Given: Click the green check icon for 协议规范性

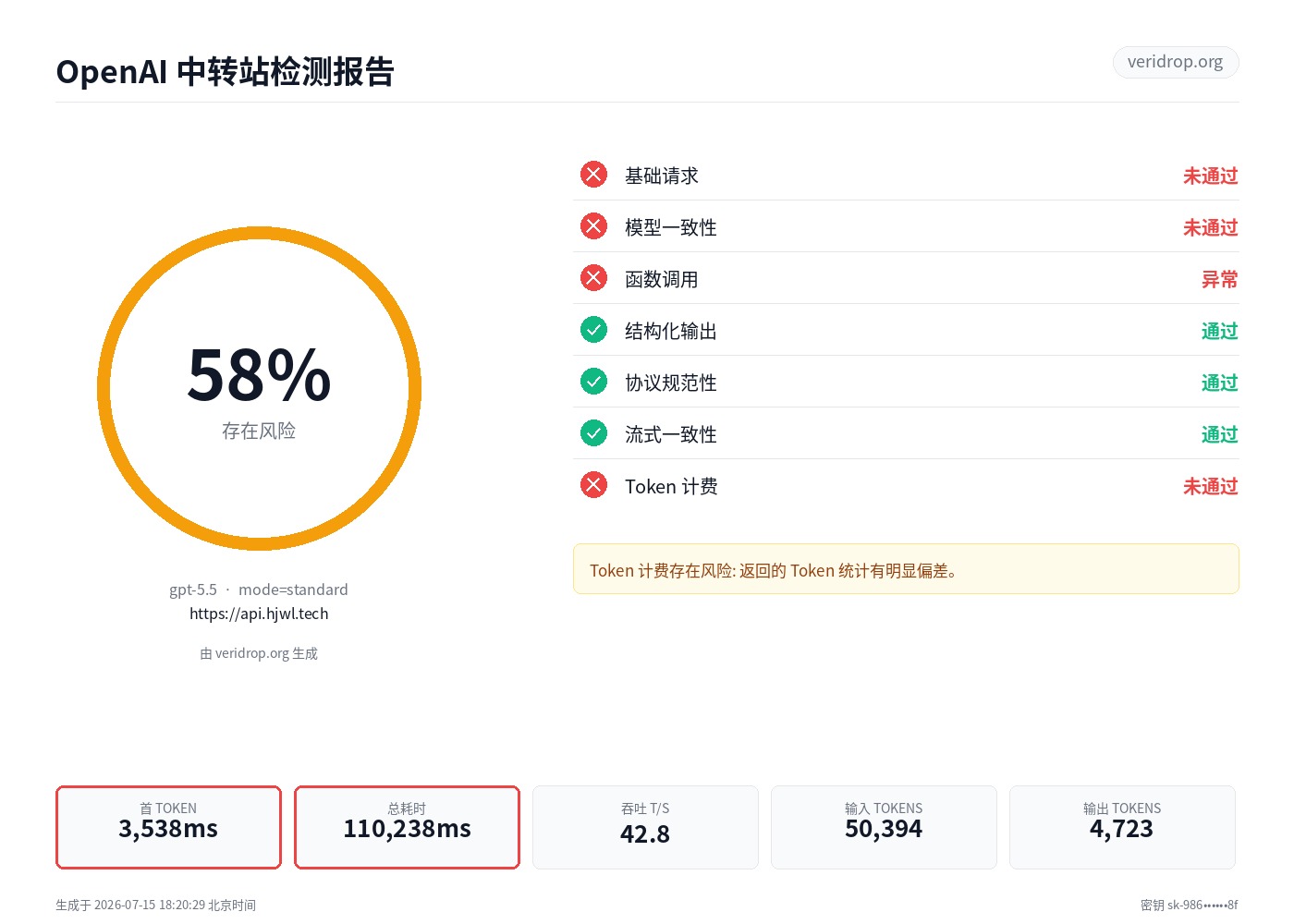Looking at the screenshot, I should tap(593, 382).
